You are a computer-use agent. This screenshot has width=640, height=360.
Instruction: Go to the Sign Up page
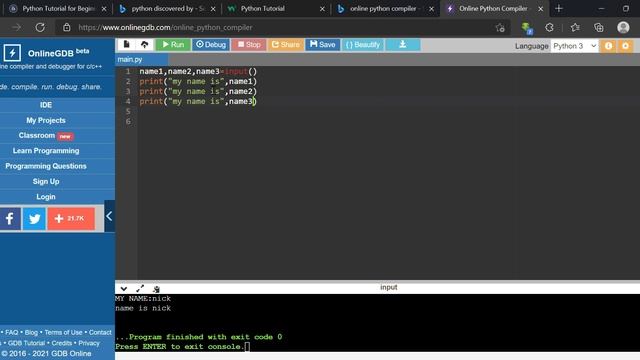tap(46, 181)
